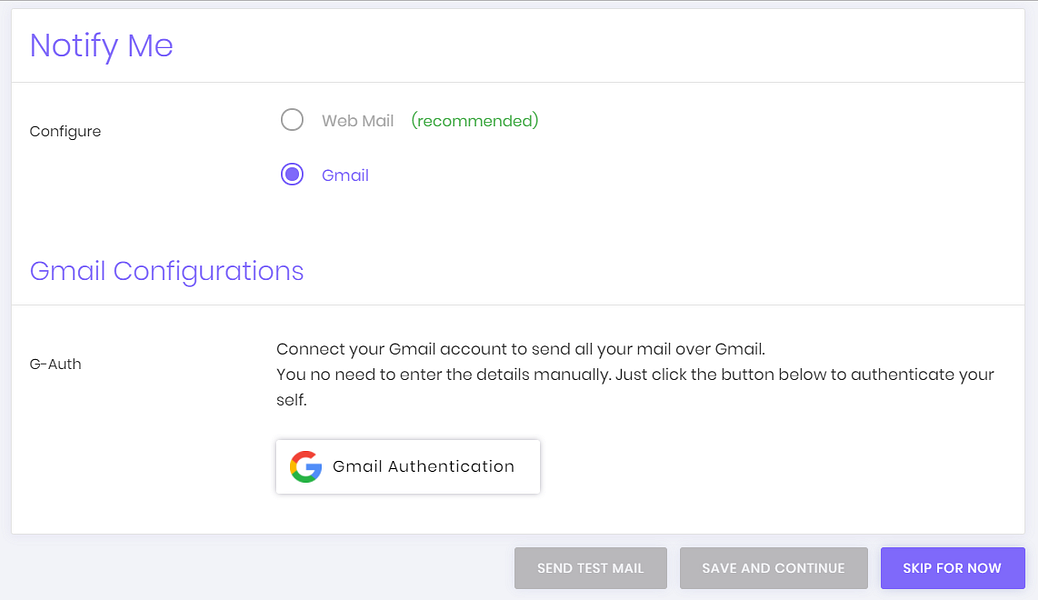Click the currently selected Gmail option
Viewport: 1038px width, 600px height.
(290, 173)
